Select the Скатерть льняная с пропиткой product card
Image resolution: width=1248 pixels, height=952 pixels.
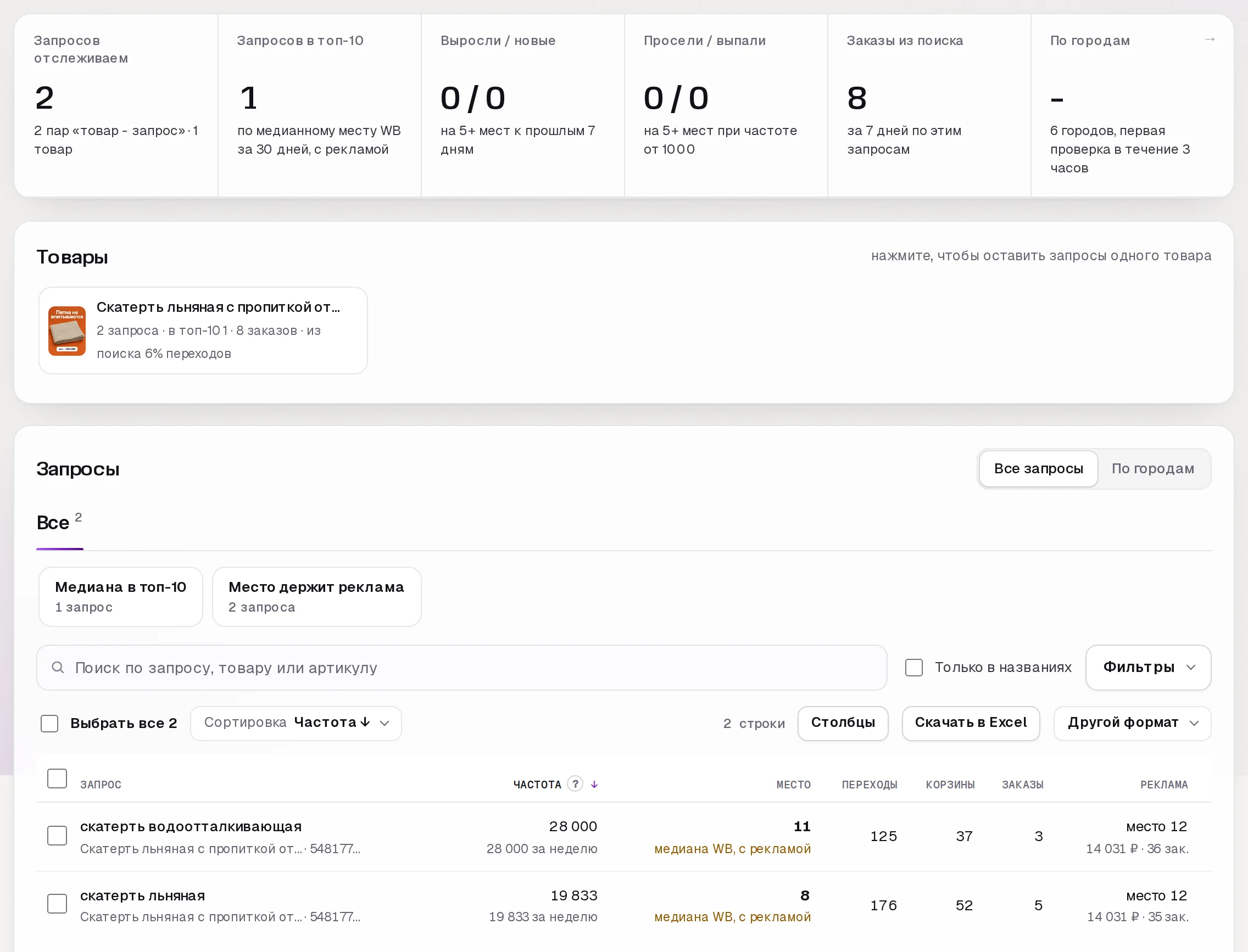pos(203,331)
